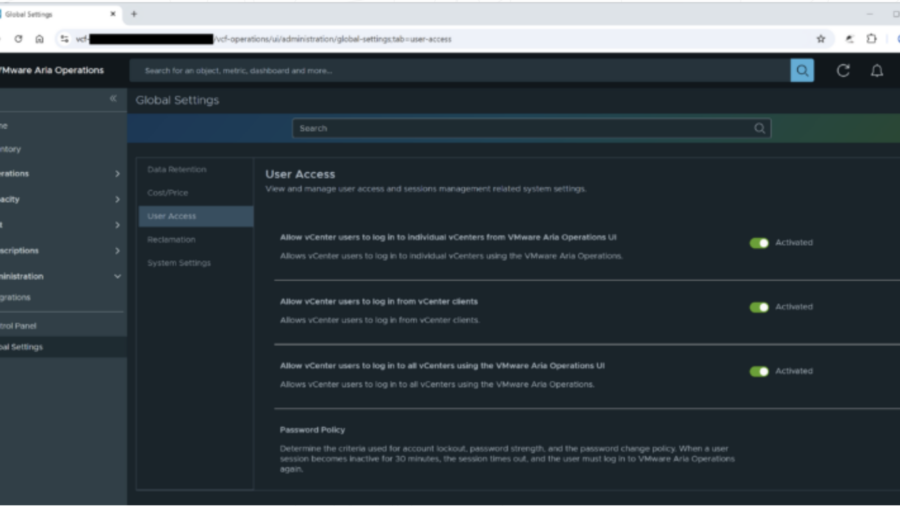Open a new browser tab

coord(134,14)
